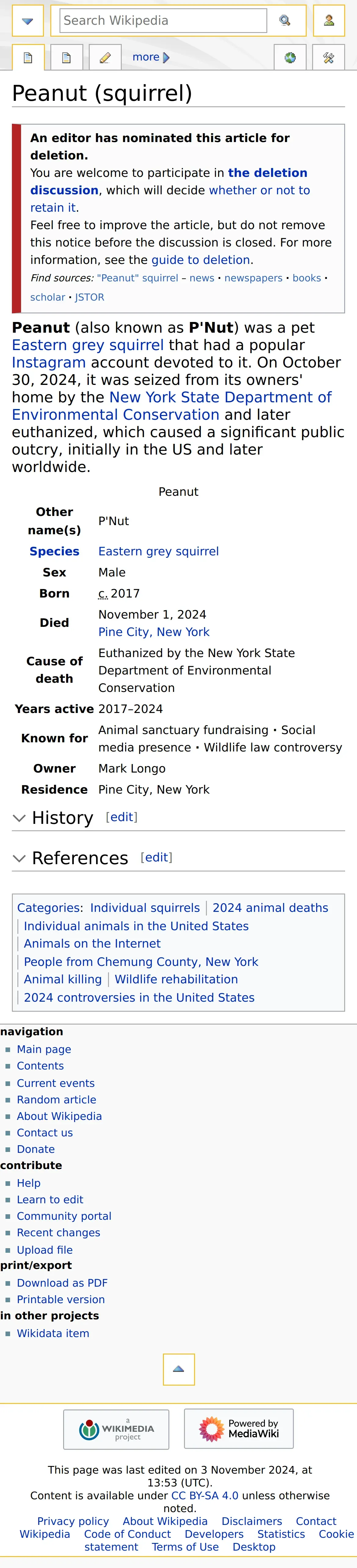Viewport: 357px width, 1568px height.
Task: Focus the Search Wikipedia field
Action: 163,21
